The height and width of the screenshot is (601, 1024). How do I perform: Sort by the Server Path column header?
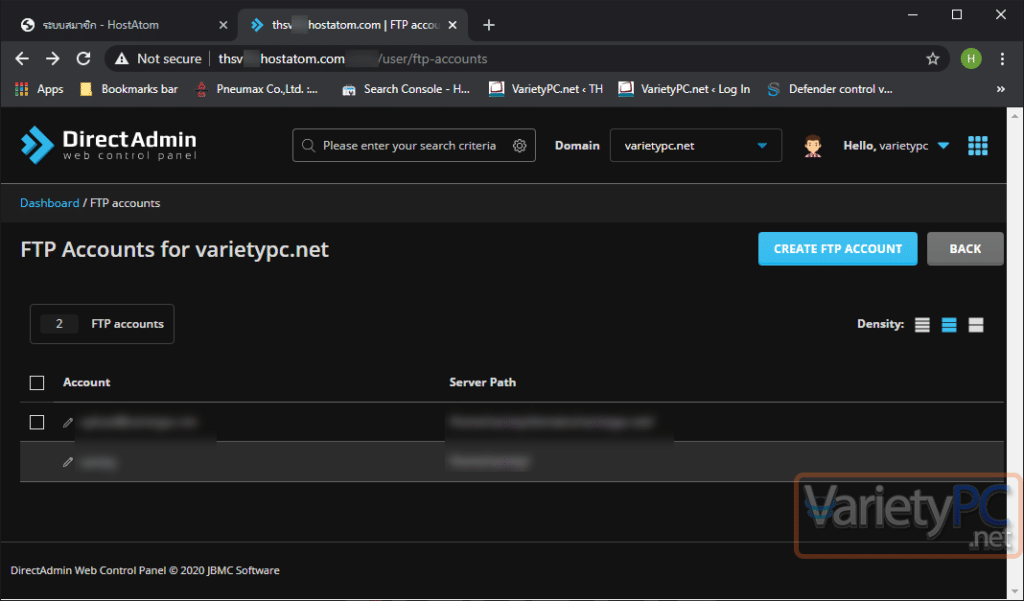click(483, 383)
